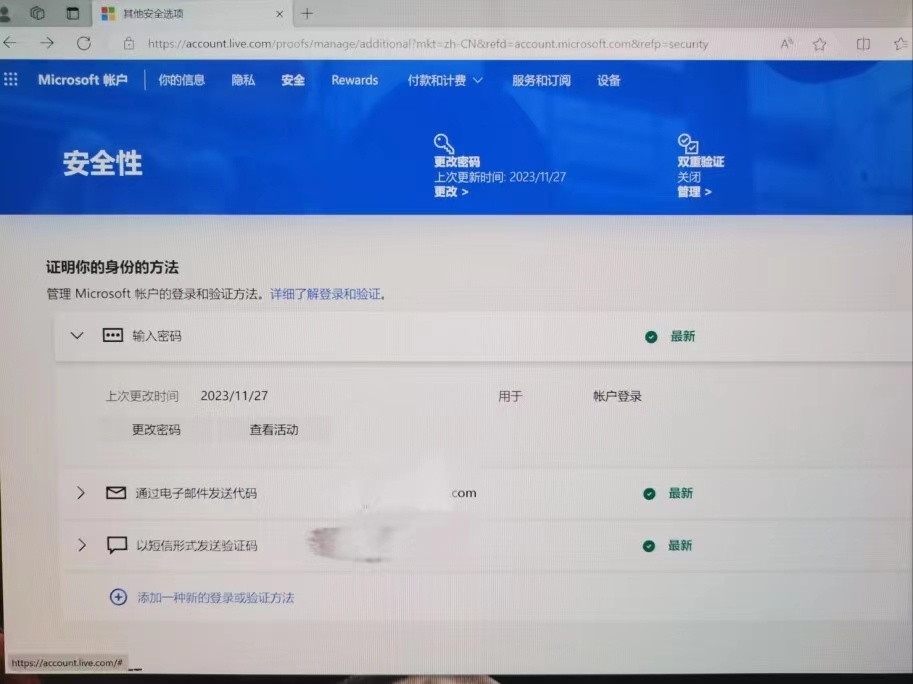Click 添加一种新的登录或验证方法 link
This screenshot has width=913, height=684.
[215, 597]
